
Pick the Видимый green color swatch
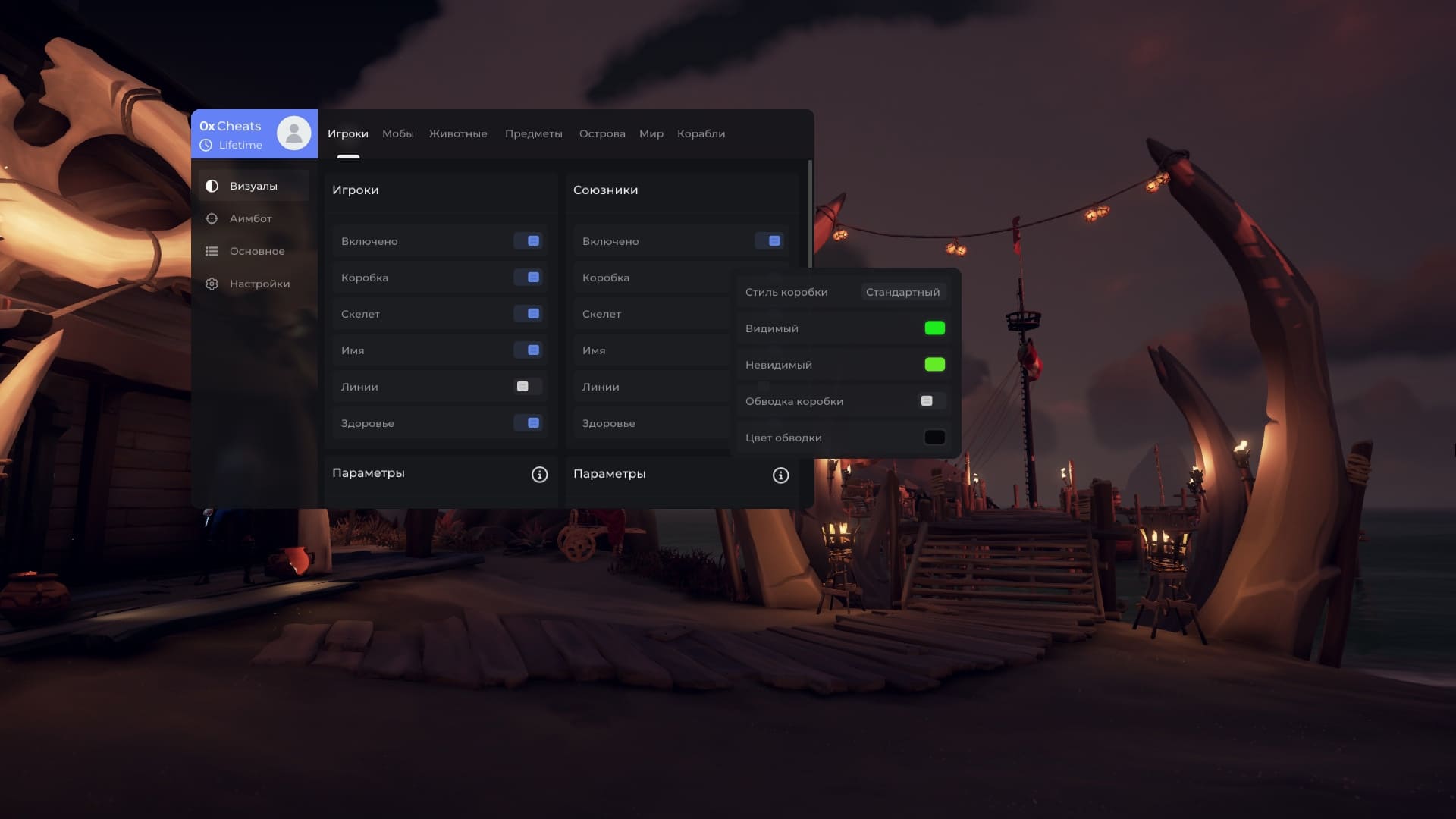[934, 328]
